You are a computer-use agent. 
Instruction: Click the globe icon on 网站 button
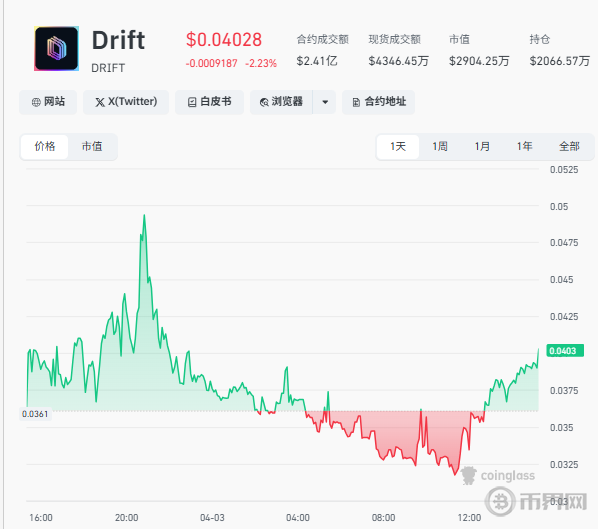[36, 102]
